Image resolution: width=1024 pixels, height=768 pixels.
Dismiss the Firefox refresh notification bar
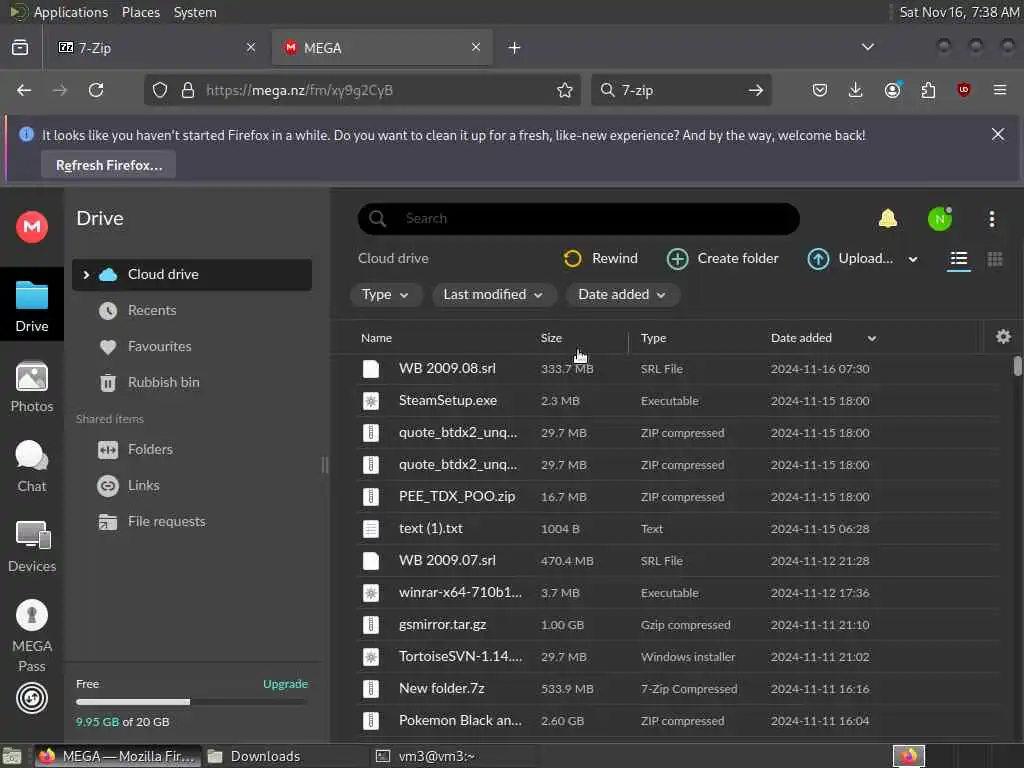(x=997, y=135)
